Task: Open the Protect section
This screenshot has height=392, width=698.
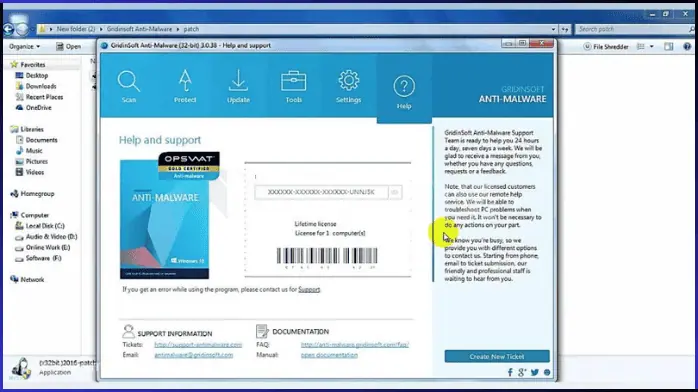Action: (185, 86)
